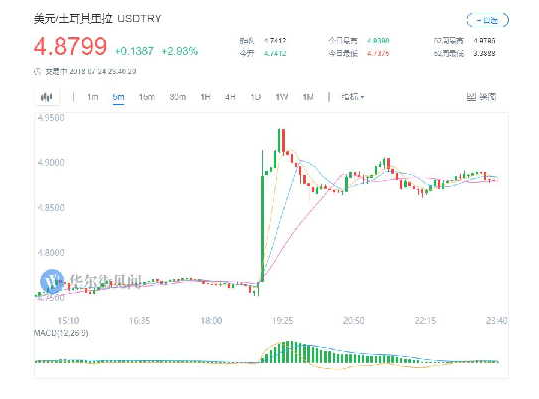539x399 pixels.
Task: Click the Wallstreetcn watermark logo on chart
Action: tap(52, 281)
